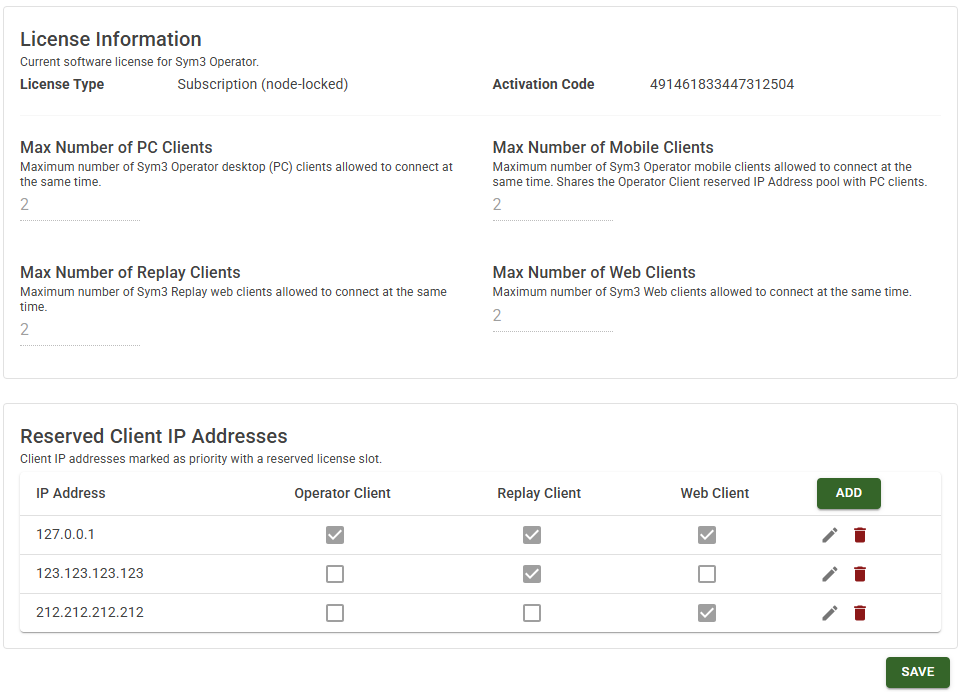Edit the 212.212.212.212 reserved IP entry
The image size is (961, 692).
829,613
